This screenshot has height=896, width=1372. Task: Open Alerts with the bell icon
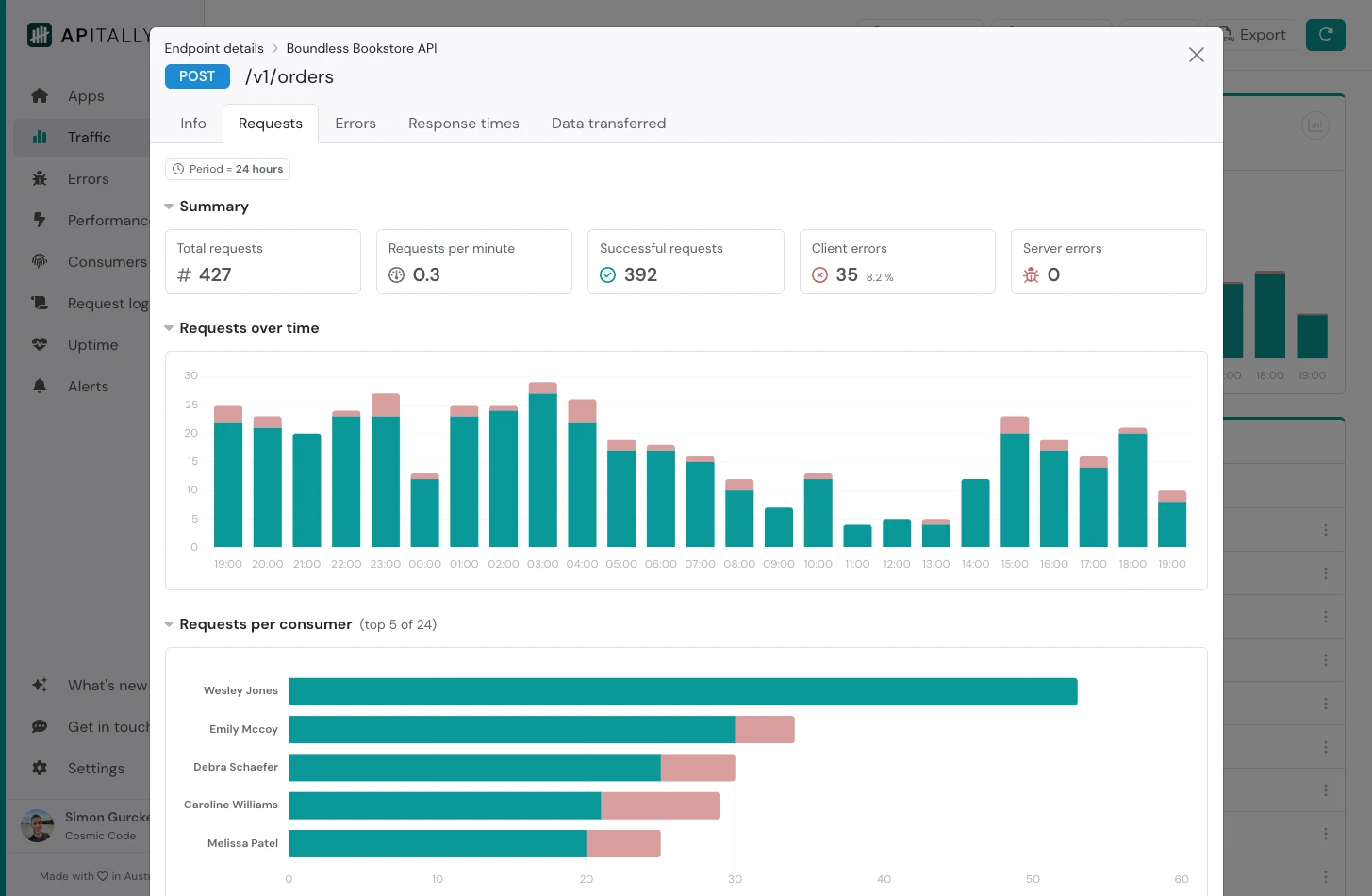click(x=40, y=387)
